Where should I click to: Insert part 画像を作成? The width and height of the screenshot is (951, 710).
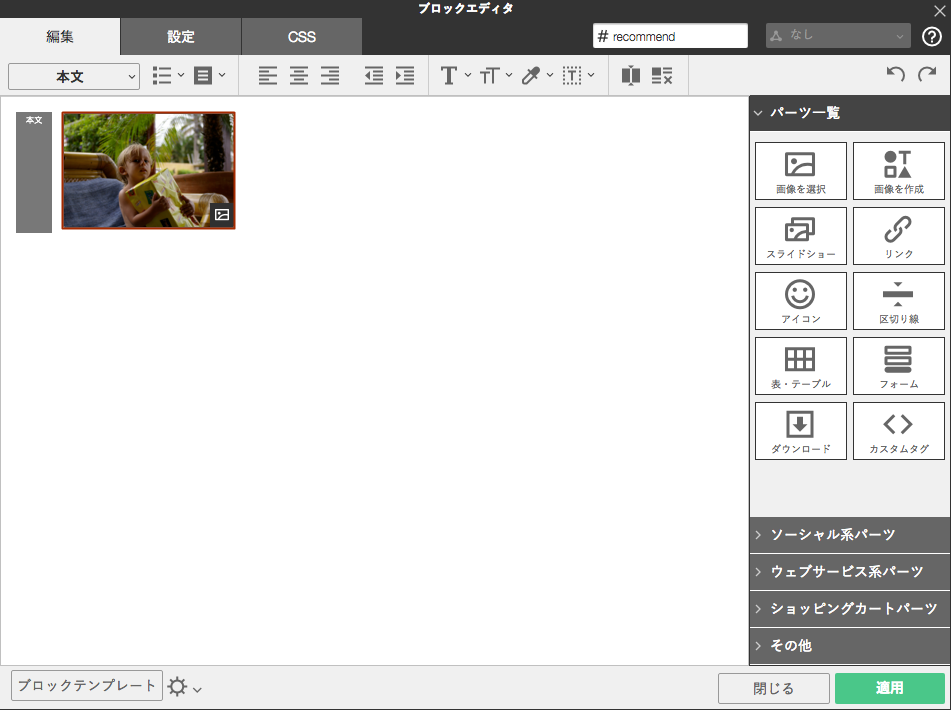pos(899,171)
